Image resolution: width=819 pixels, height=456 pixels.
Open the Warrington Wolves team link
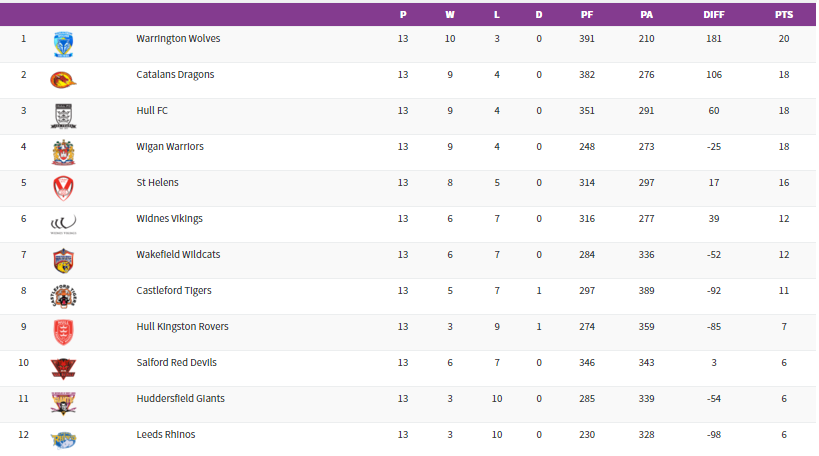(178, 39)
